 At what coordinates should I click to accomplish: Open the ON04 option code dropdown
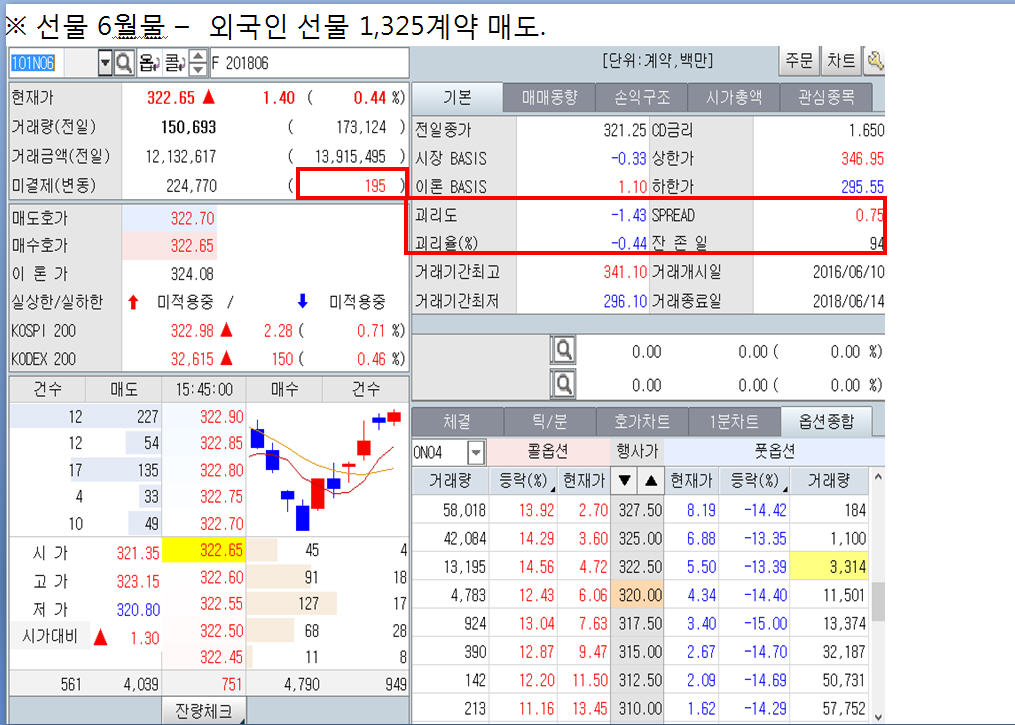point(475,452)
